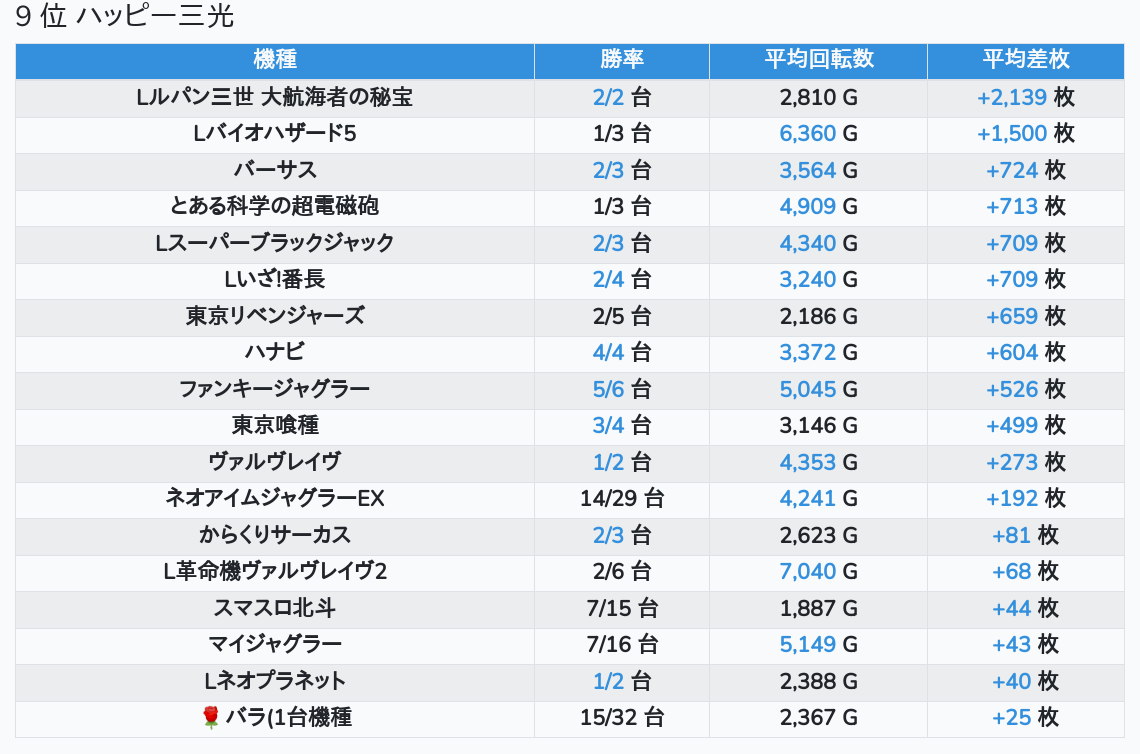Click ファンキージャグラー machine name
This screenshot has width=1140, height=754.
click(x=275, y=389)
